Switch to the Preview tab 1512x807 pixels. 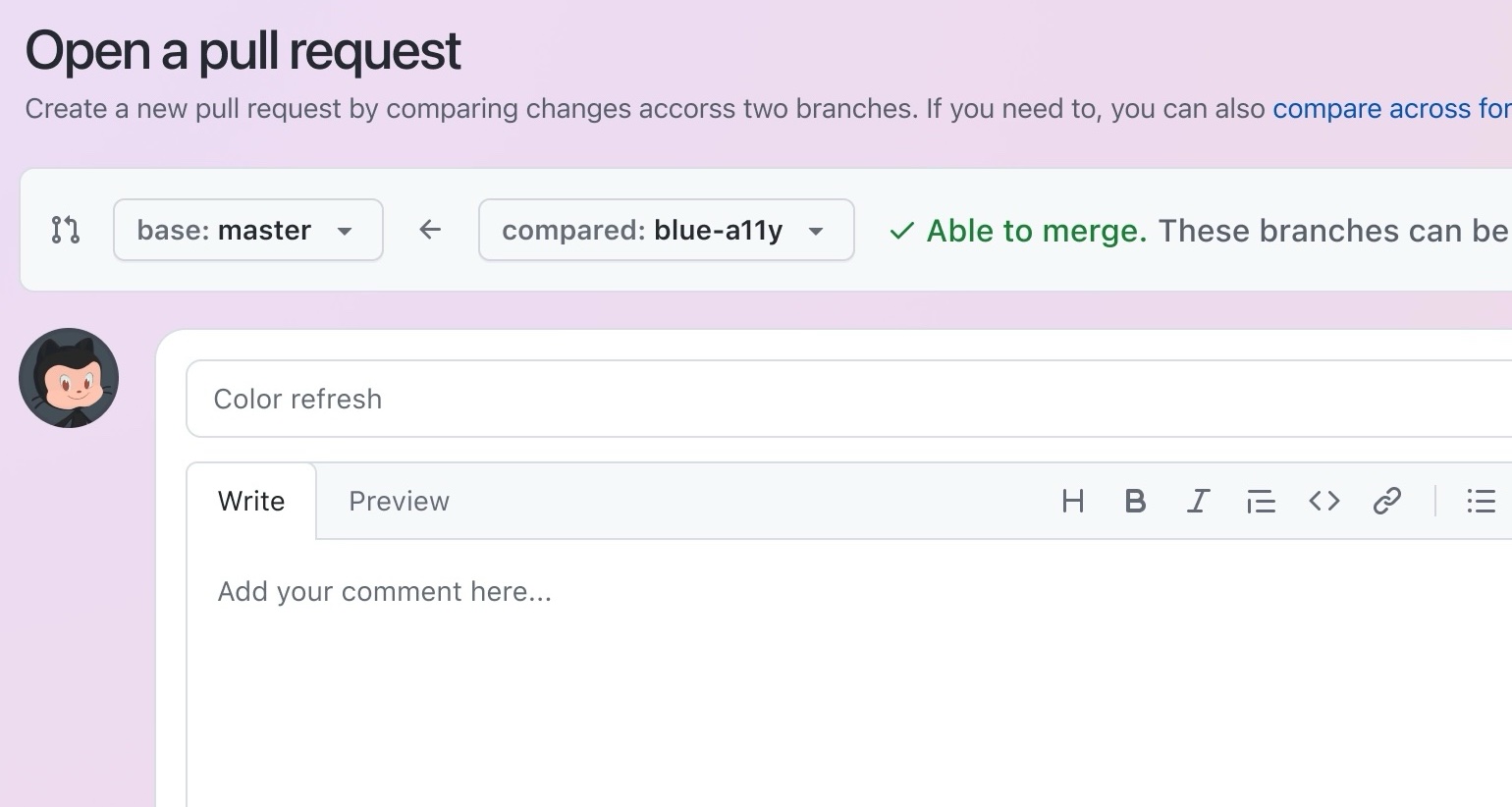(x=399, y=501)
